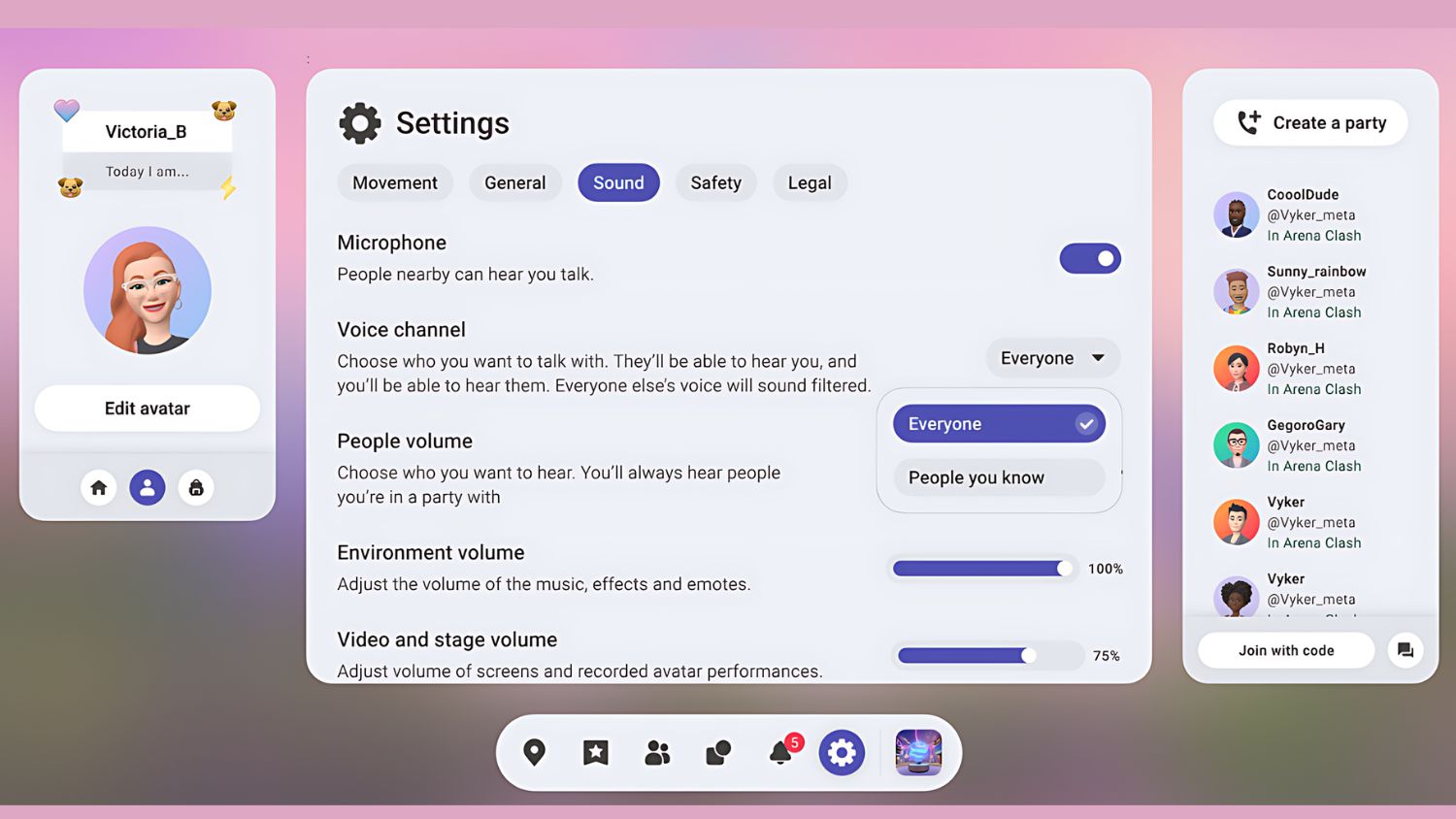The width and height of the screenshot is (1456, 819).
Task: Click the Create a party button
Action: click(1310, 123)
